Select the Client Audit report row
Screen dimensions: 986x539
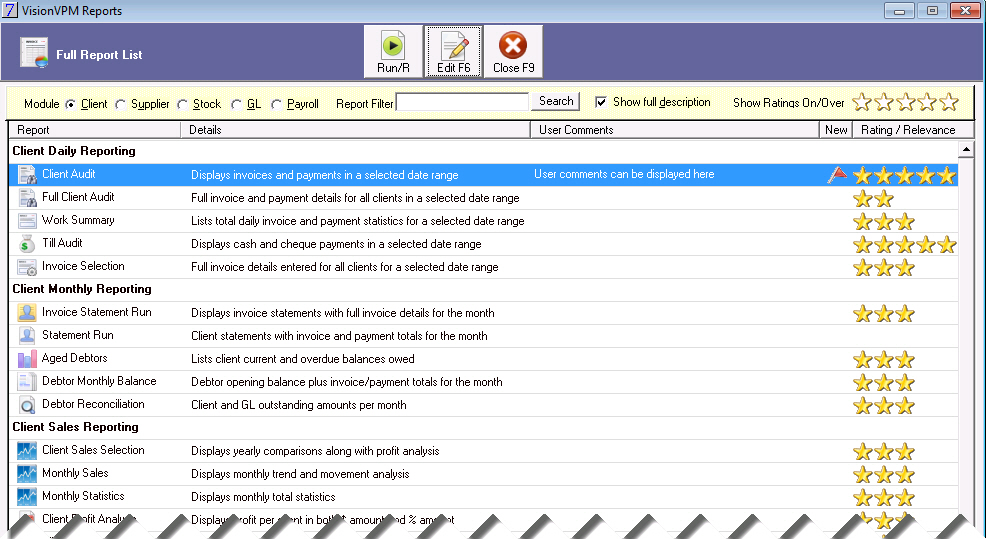[x=483, y=175]
